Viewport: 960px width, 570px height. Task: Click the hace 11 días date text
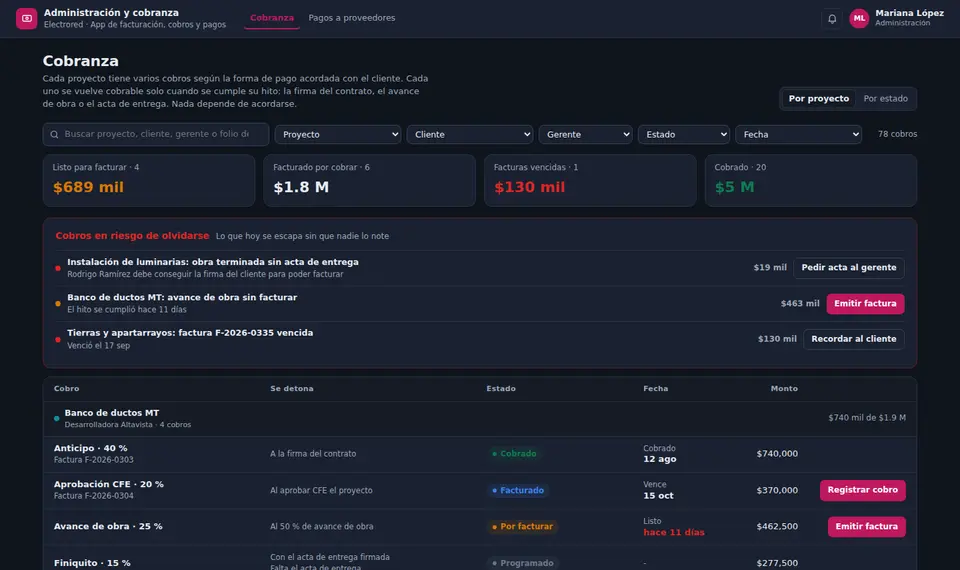(x=673, y=533)
